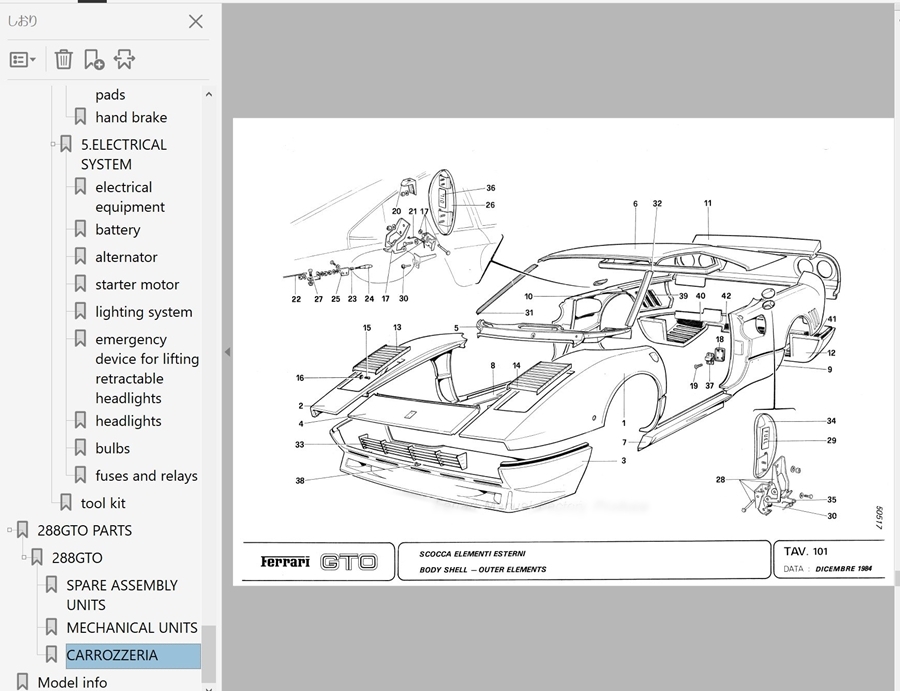Collapse the 288GTO bookmark subgroup
The width and height of the screenshot is (900, 691).
tap(24, 557)
